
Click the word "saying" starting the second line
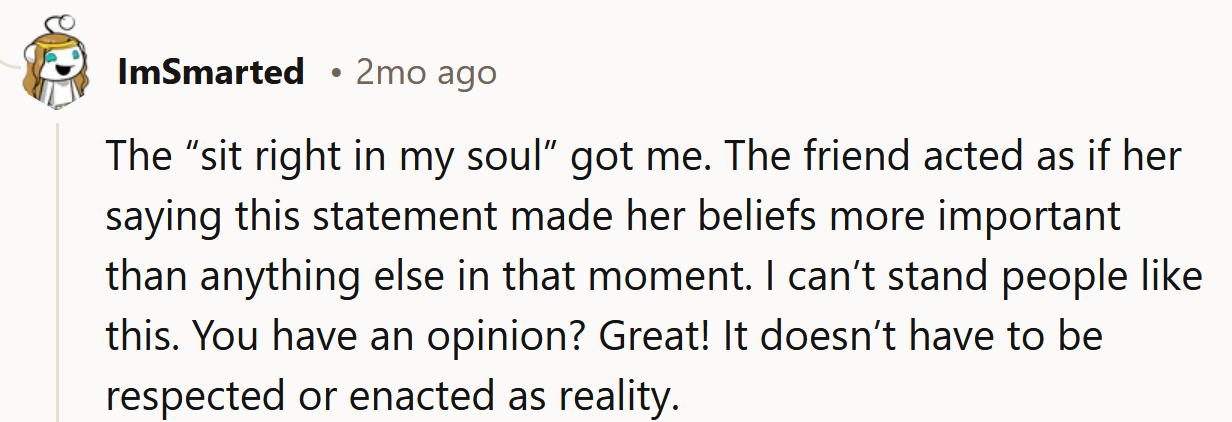coord(157,217)
